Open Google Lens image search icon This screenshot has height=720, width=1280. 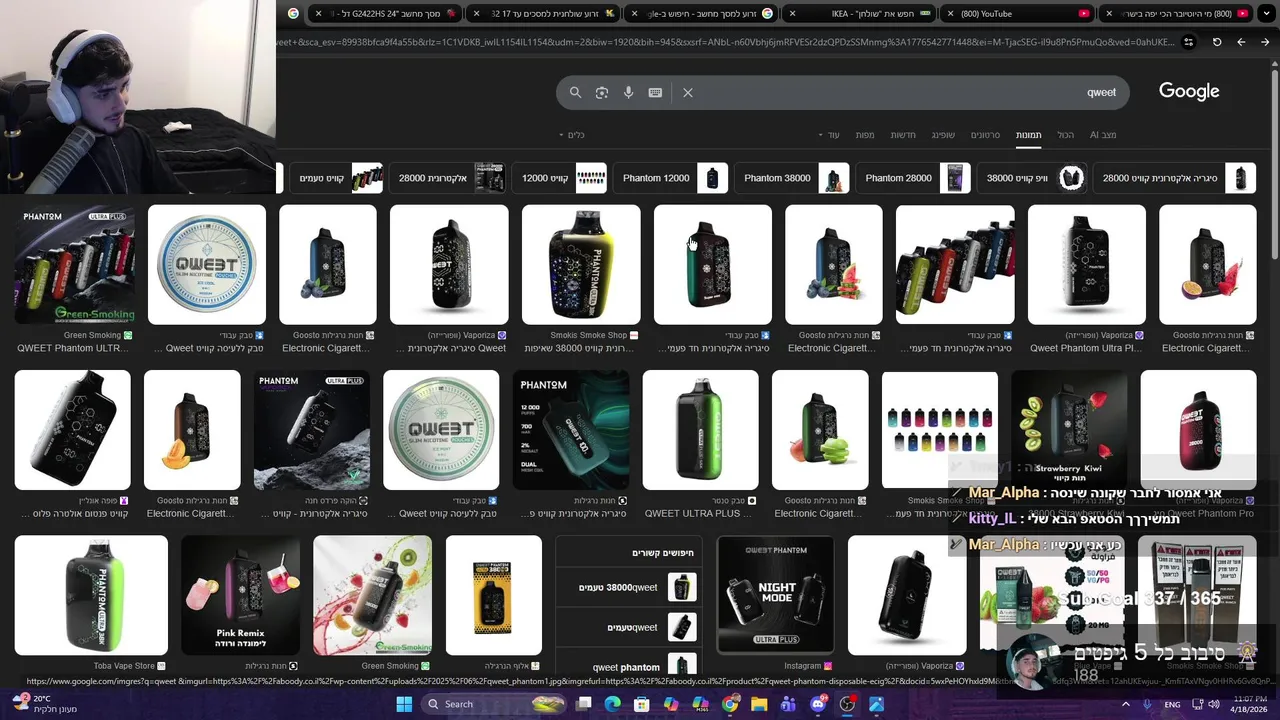(602, 92)
